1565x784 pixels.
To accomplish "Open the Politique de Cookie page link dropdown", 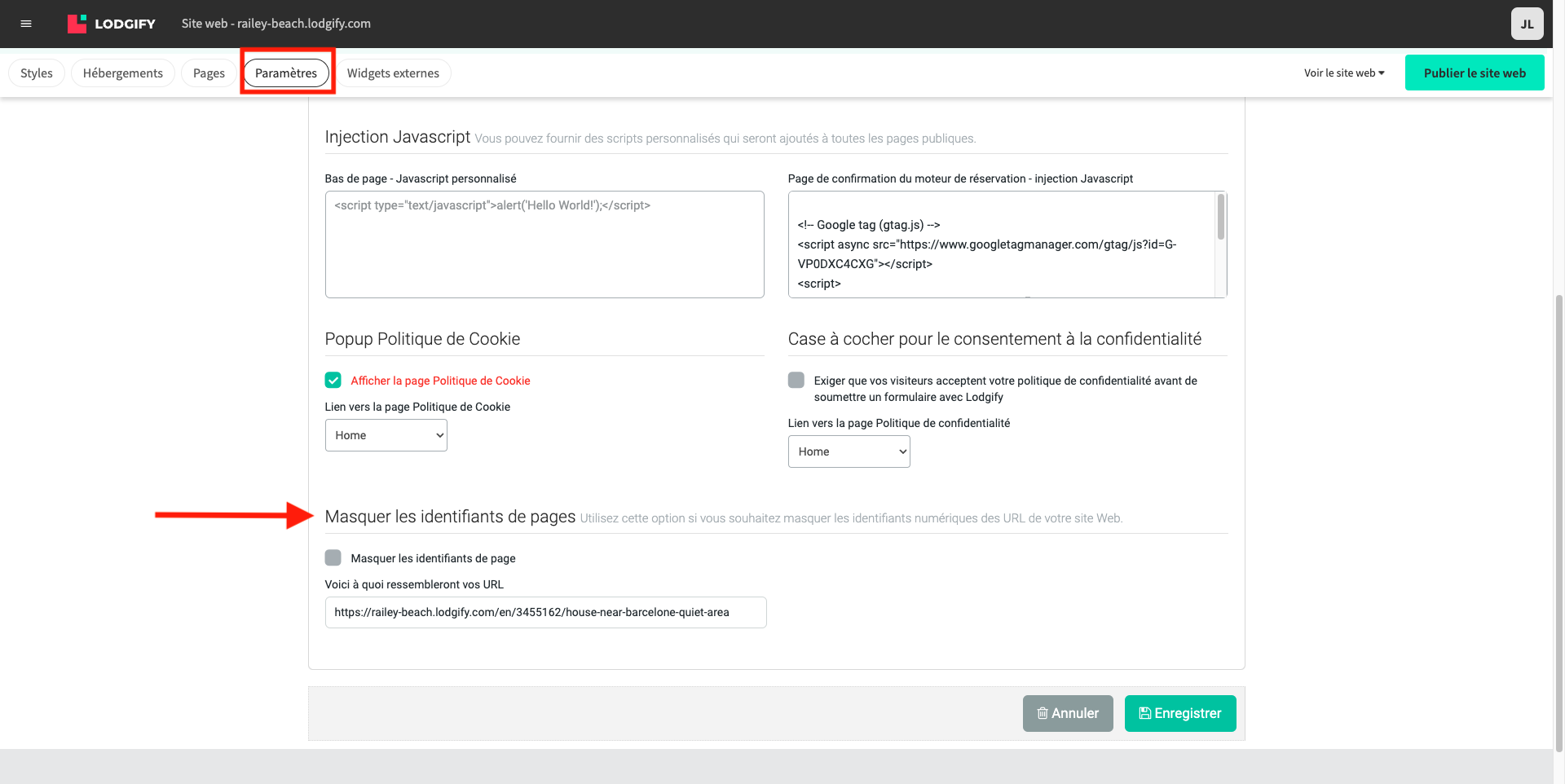I will pos(386,435).
